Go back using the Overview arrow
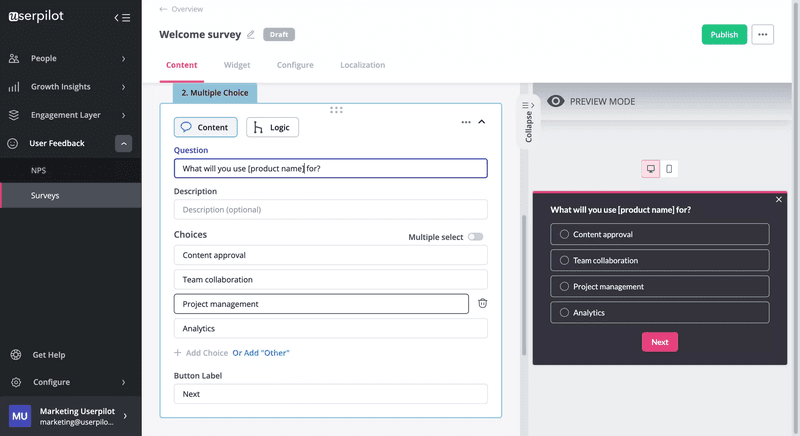This screenshot has height=436, width=800. [163, 9]
